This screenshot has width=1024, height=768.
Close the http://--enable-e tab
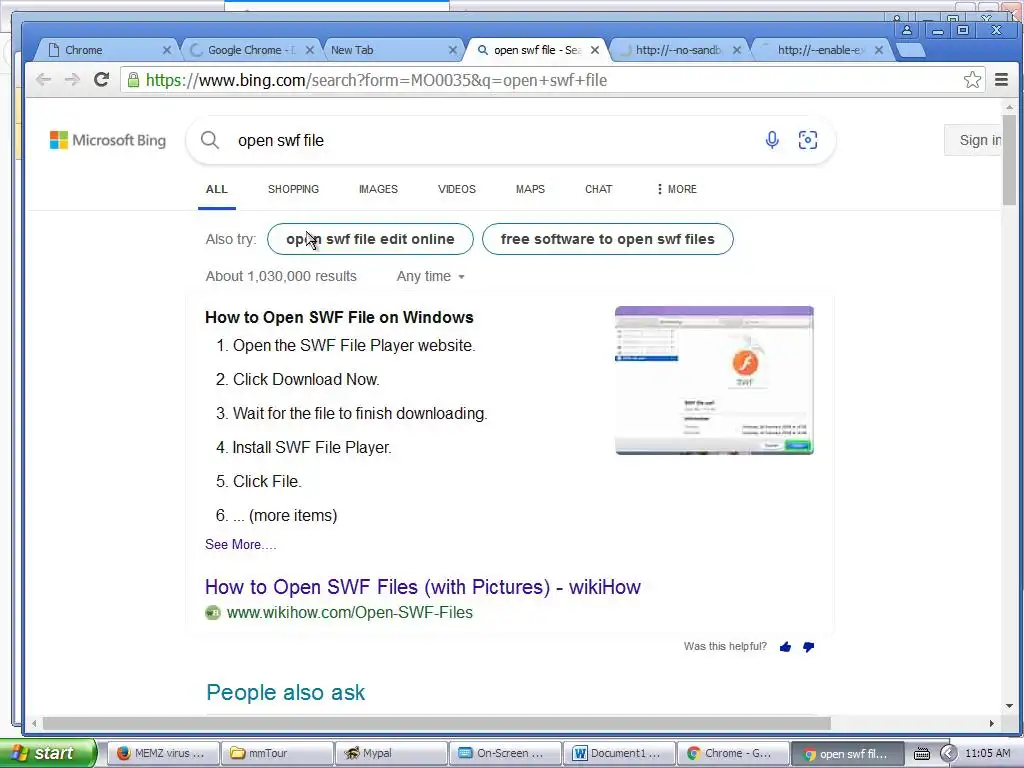point(879,50)
